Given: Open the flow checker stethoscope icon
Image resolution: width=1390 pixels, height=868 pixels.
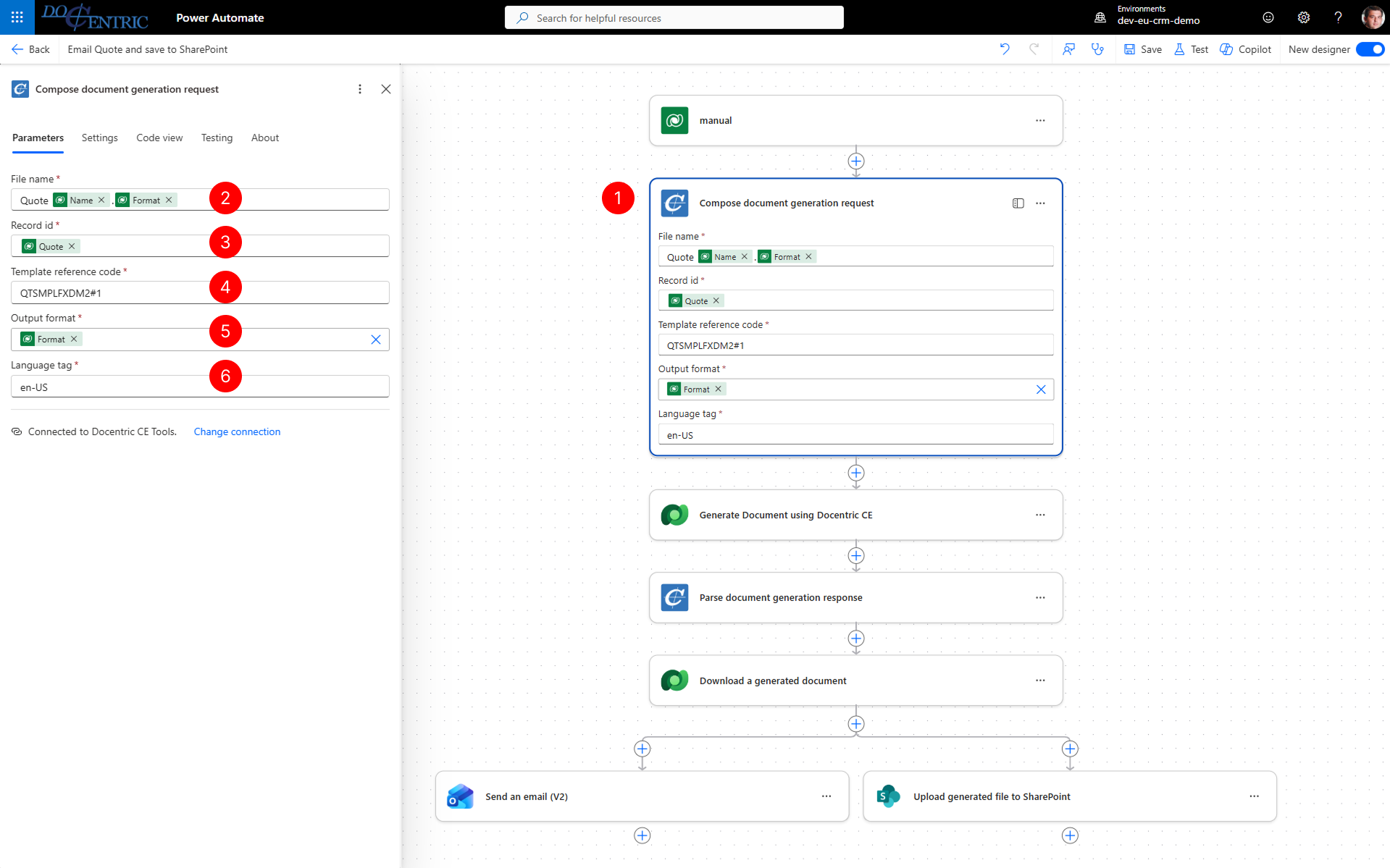Looking at the screenshot, I should (1097, 49).
